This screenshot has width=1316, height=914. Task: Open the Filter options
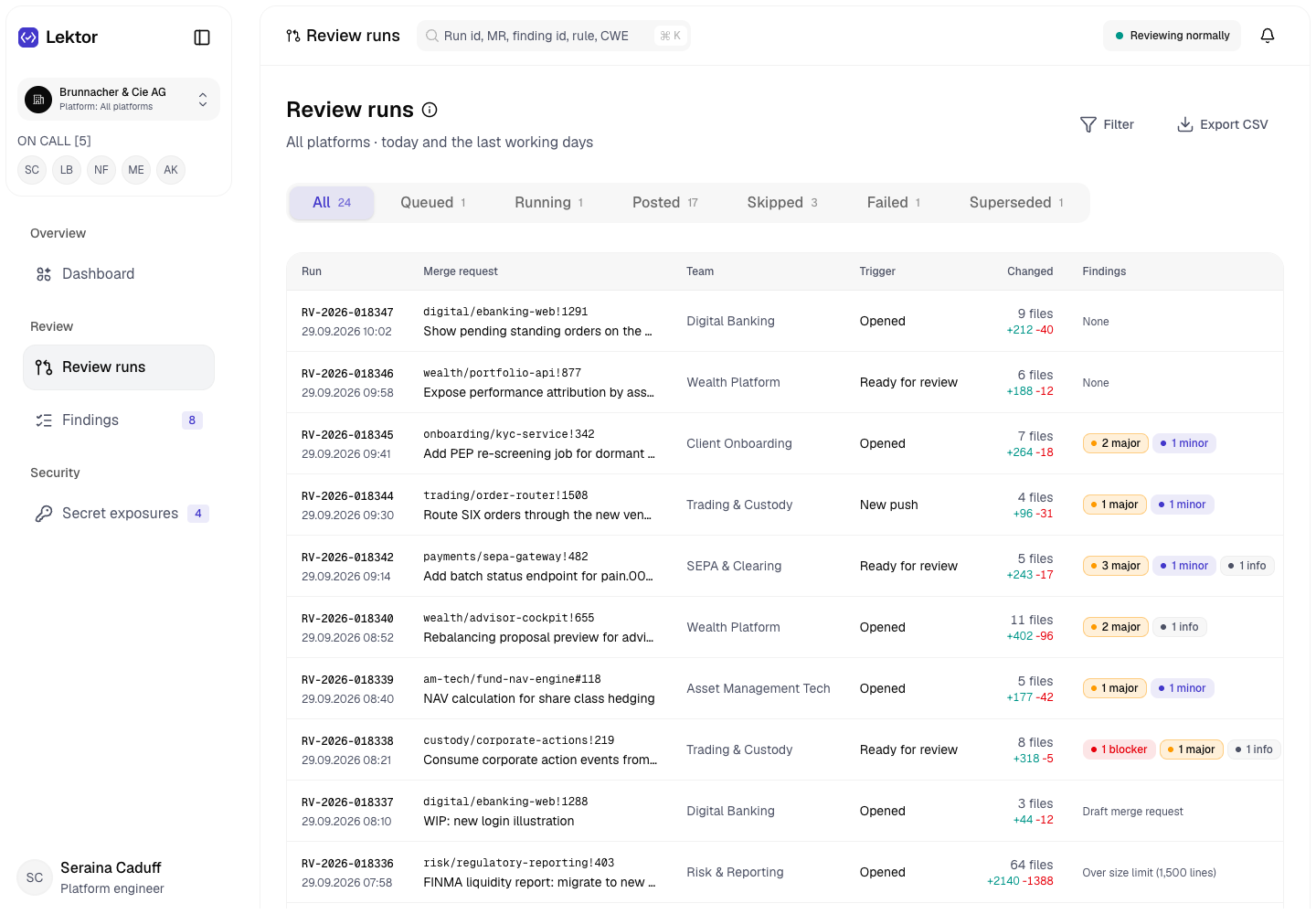click(1107, 124)
